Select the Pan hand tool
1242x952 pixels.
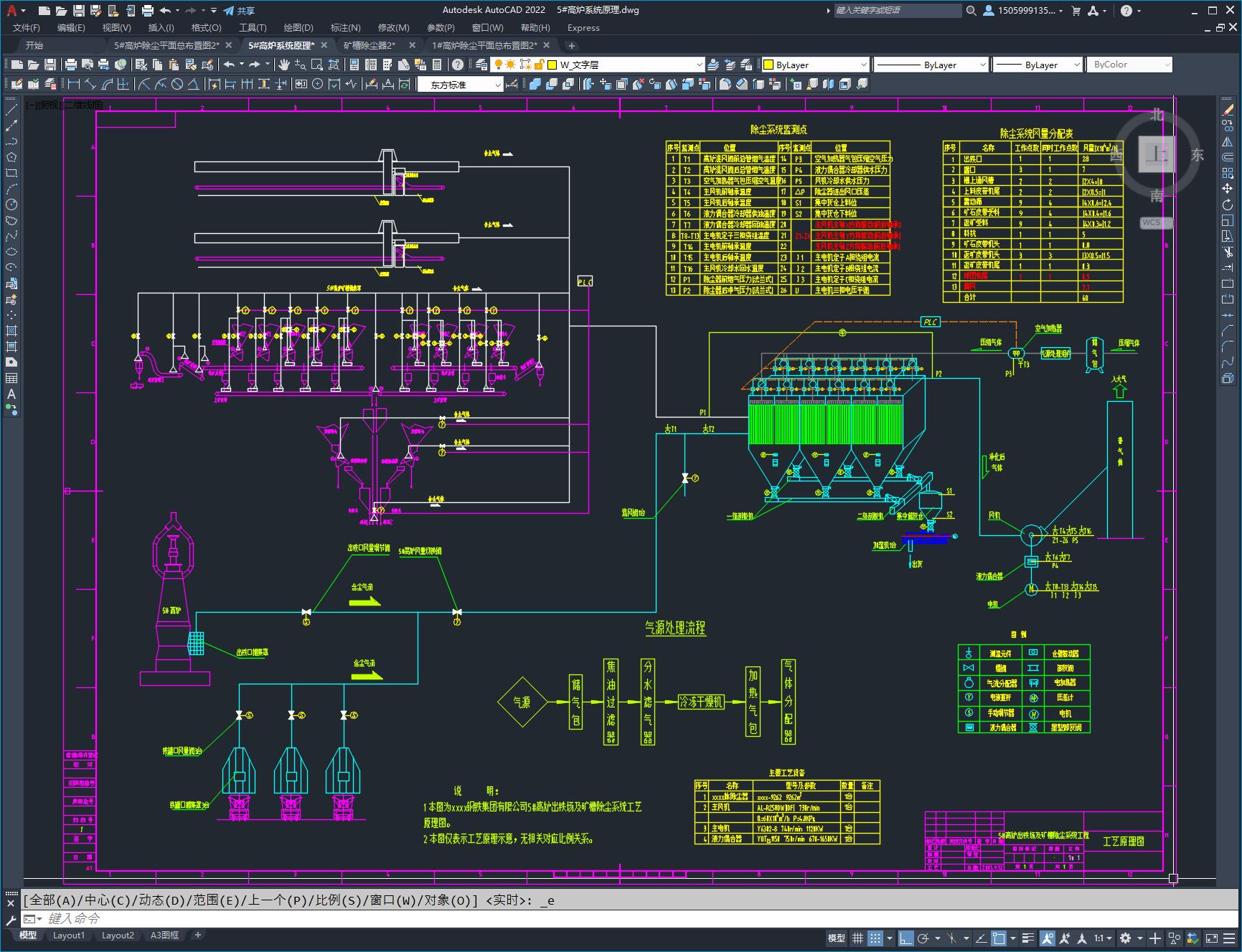pos(284,65)
